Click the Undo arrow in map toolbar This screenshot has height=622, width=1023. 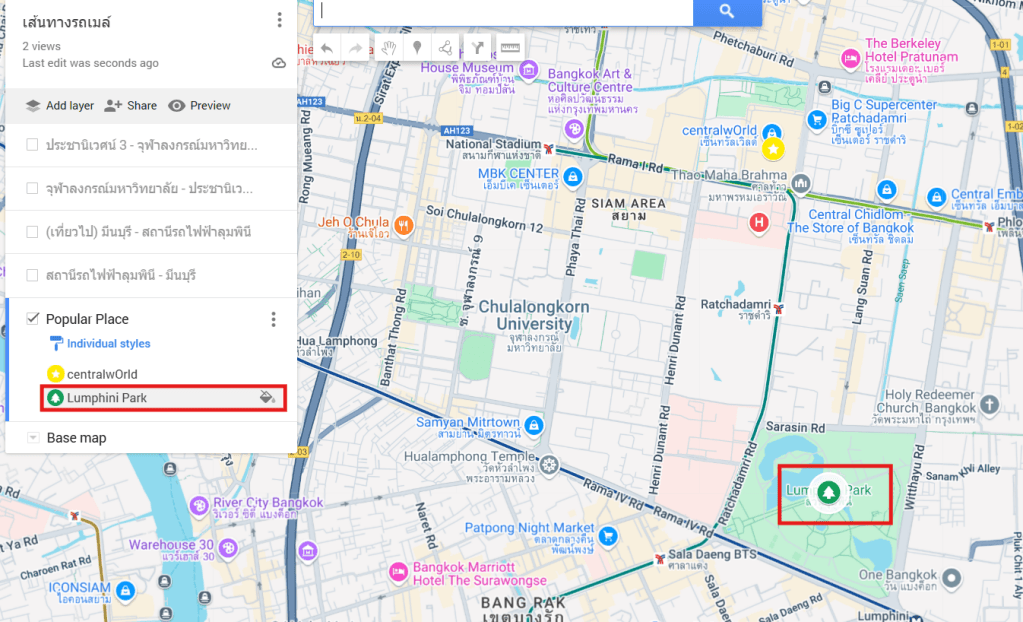click(327, 47)
